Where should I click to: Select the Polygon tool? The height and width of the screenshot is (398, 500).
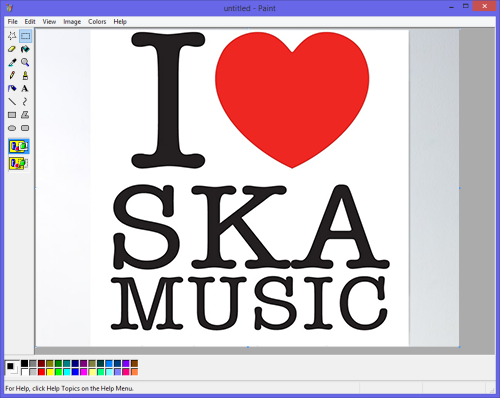click(25, 115)
